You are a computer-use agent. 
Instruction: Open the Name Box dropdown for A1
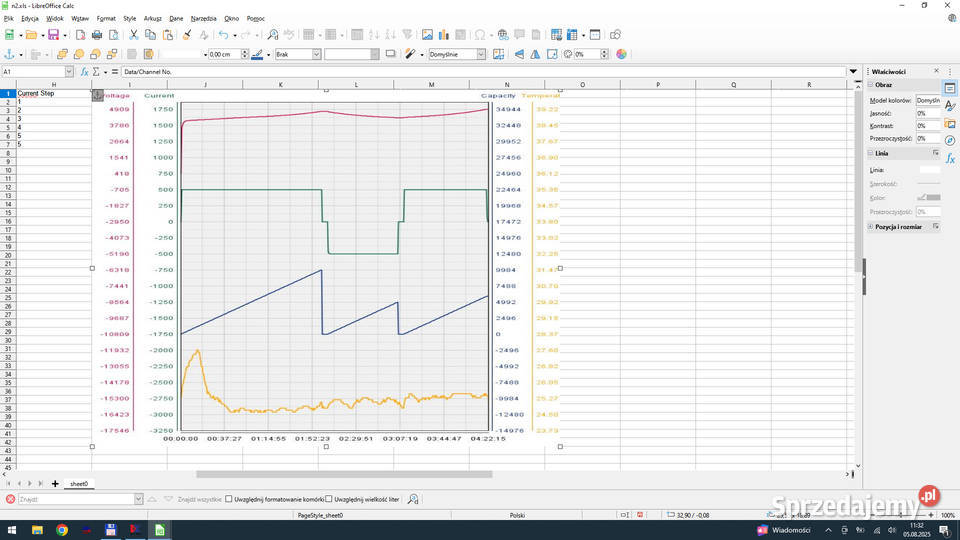pyautogui.click(x=69, y=72)
